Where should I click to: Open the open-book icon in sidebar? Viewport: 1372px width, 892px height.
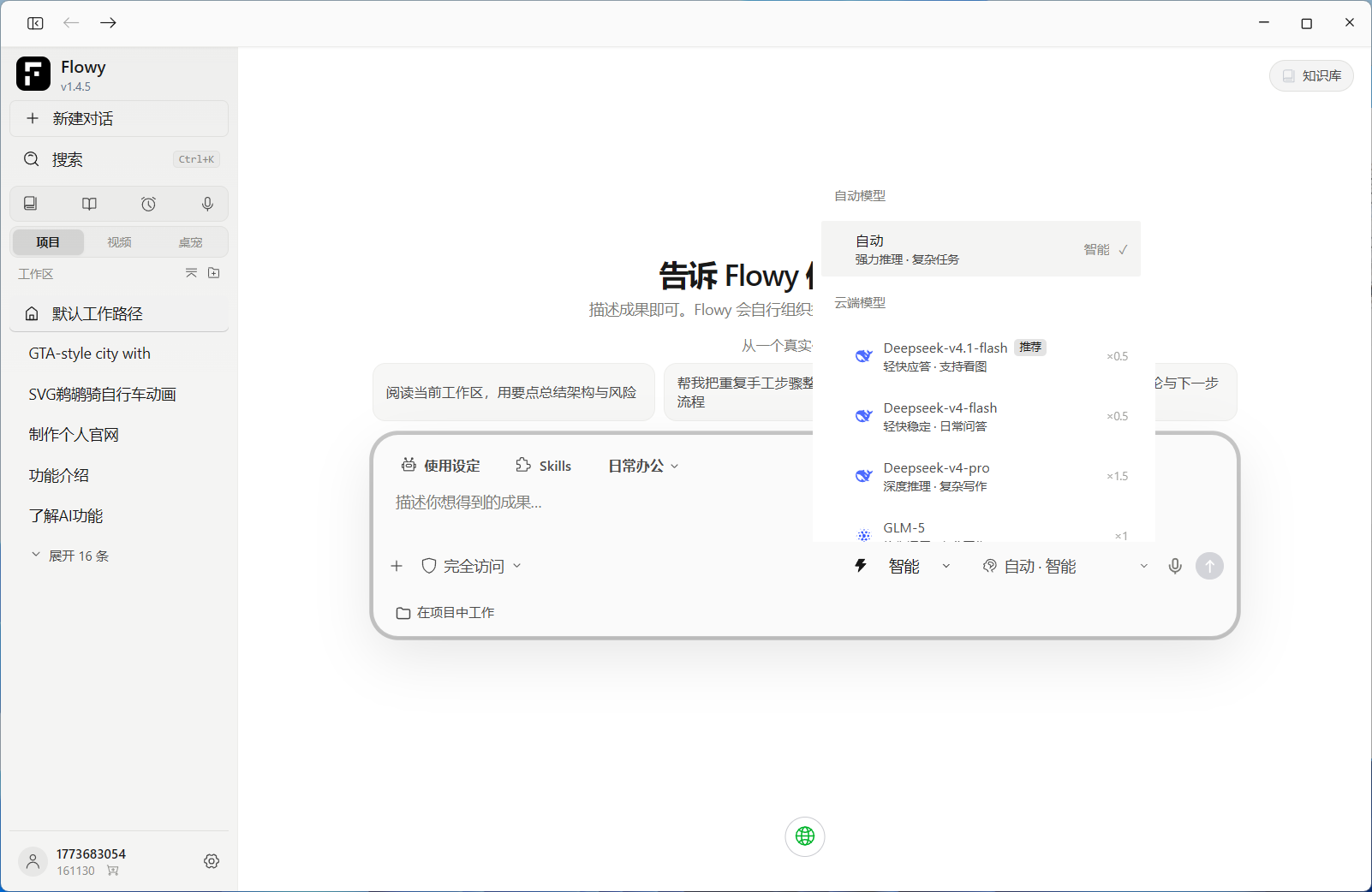89,204
